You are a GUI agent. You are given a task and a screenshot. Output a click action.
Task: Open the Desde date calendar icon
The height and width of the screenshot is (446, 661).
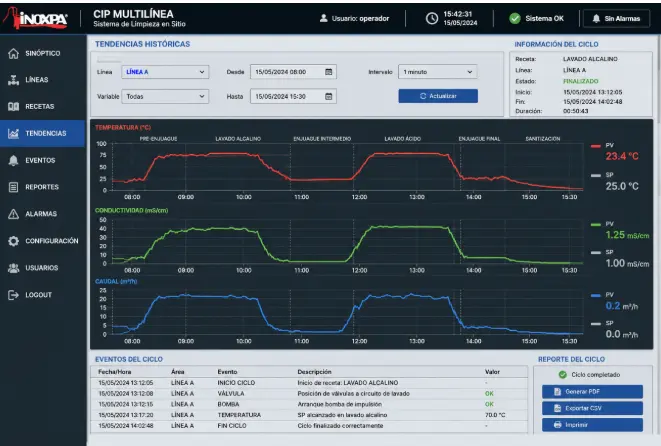pos(329,72)
